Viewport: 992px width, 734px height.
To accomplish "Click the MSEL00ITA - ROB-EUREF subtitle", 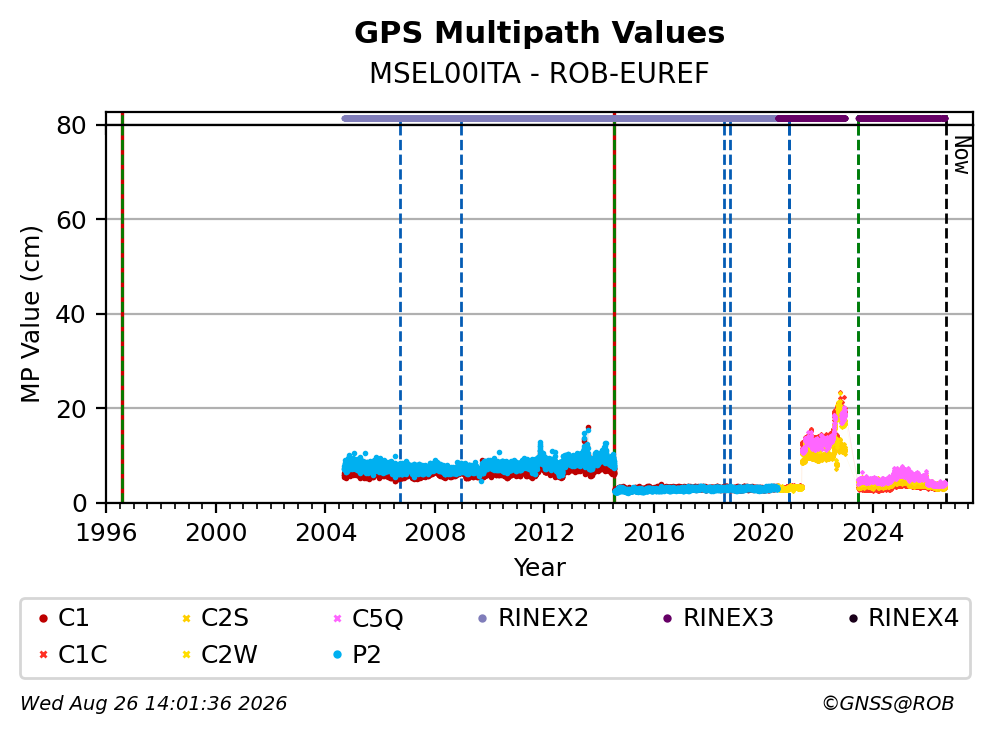I will [539, 73].
